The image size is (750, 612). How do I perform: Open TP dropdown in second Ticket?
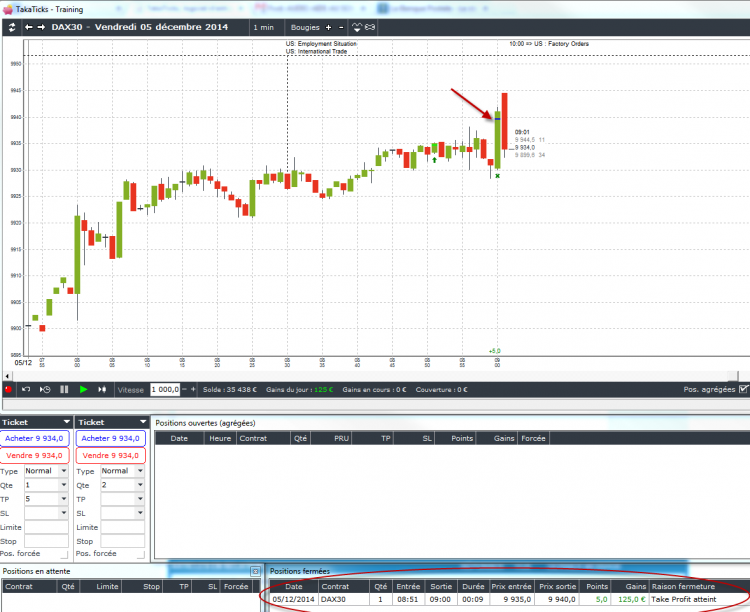coord(140,499)
